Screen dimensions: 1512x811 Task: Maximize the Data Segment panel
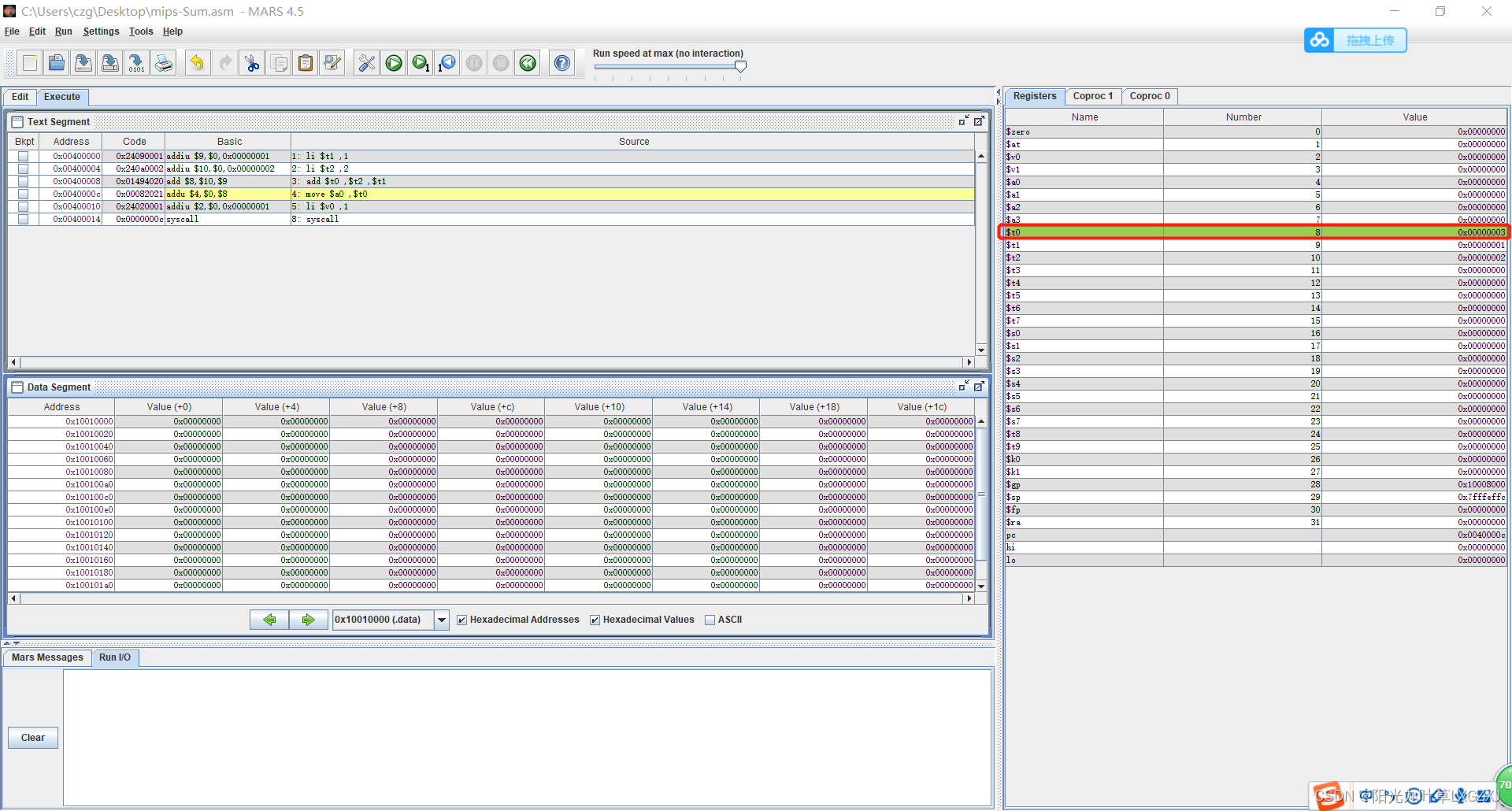pos(979,387)
